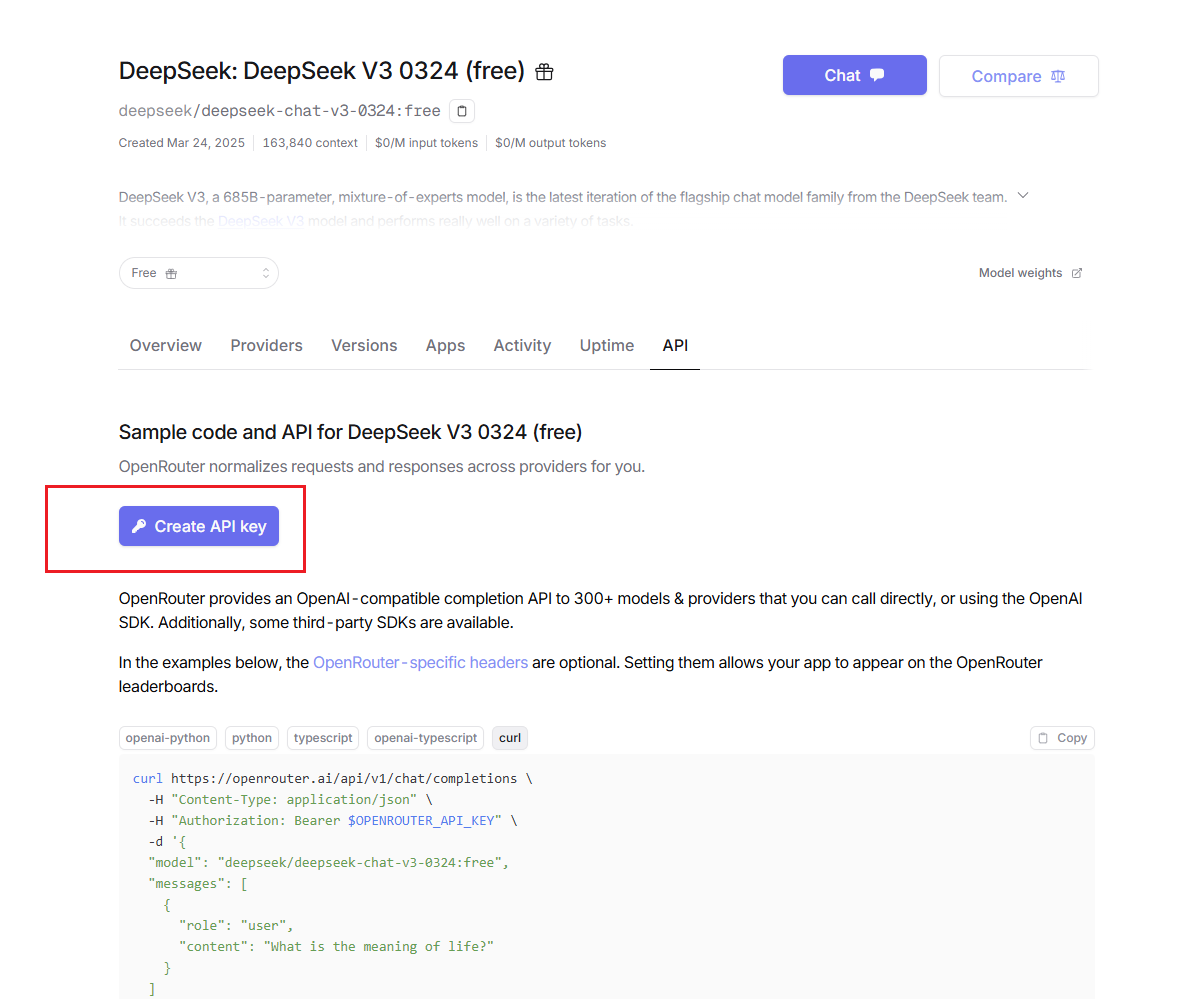
Task: Click the $0/M output tokens text
Action: (x=551, y=143)
